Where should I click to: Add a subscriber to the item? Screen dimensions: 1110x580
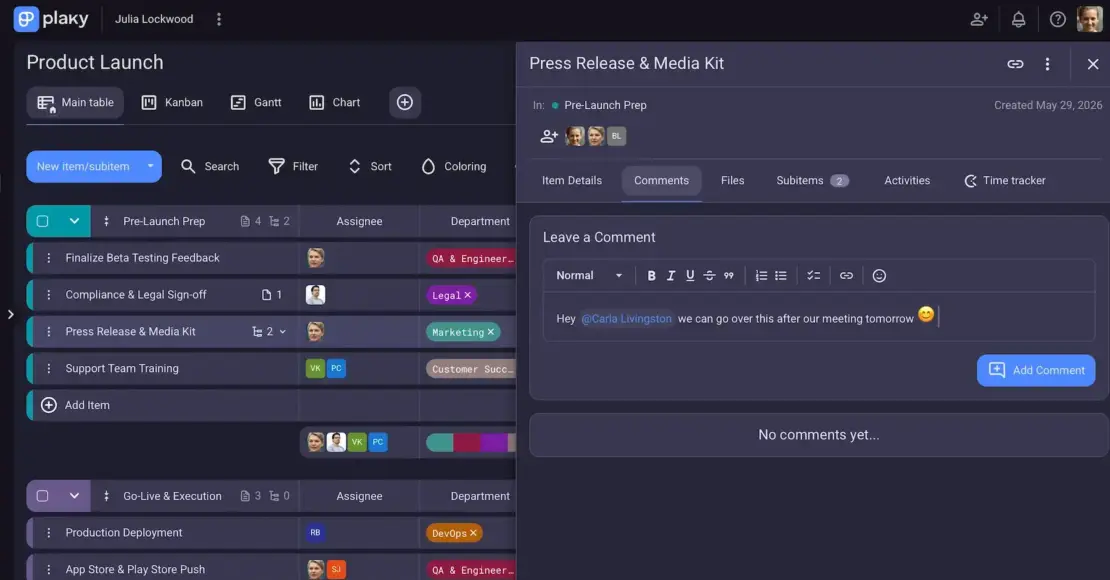coord(549,136)
